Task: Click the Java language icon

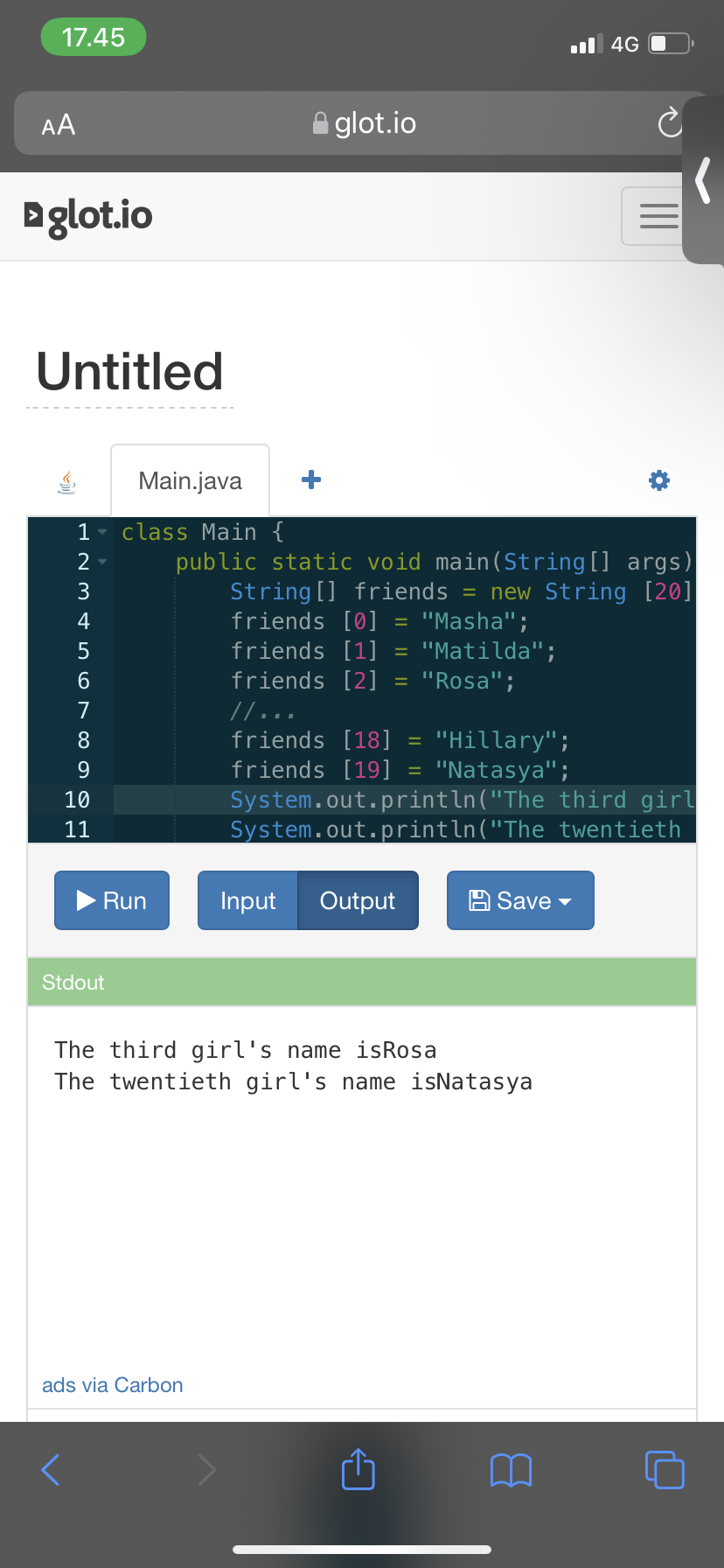Action: click(66, 481)
